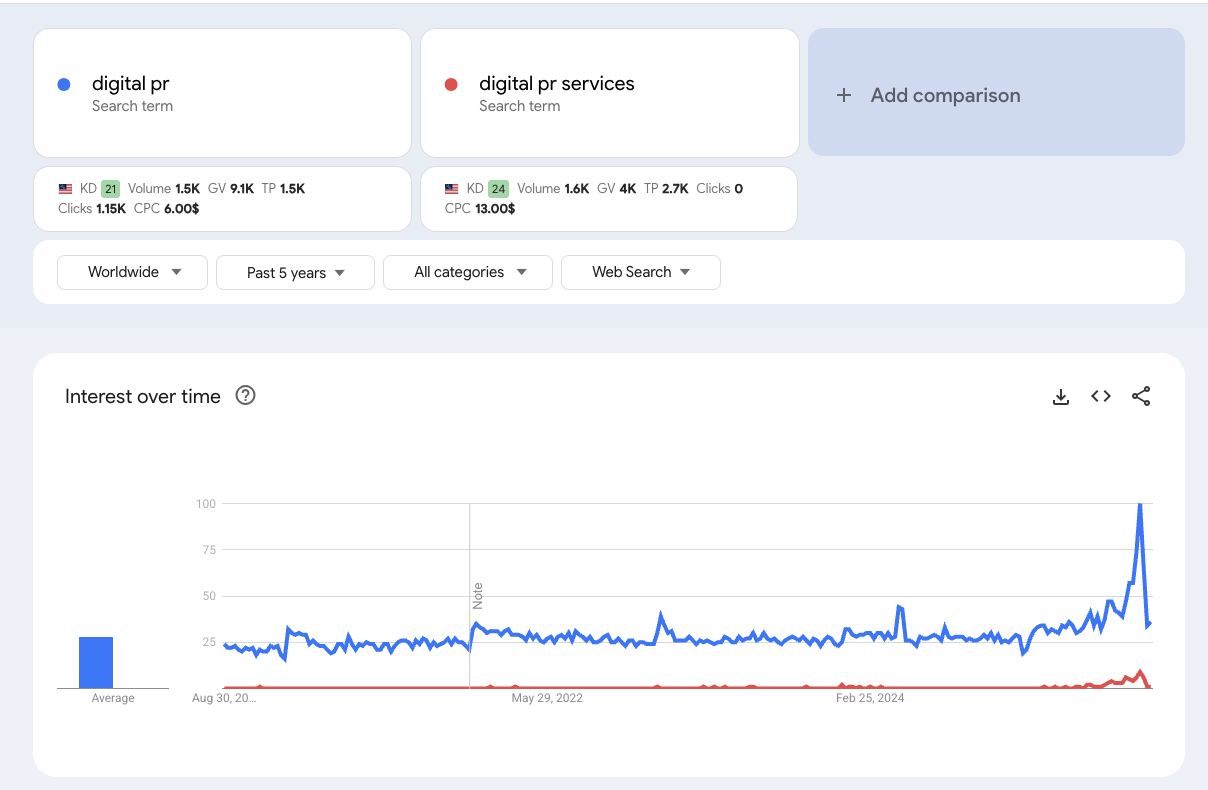Expand the Past 5 years time selector
This screenshot has height=790, width=1208.
coord(294,272)
